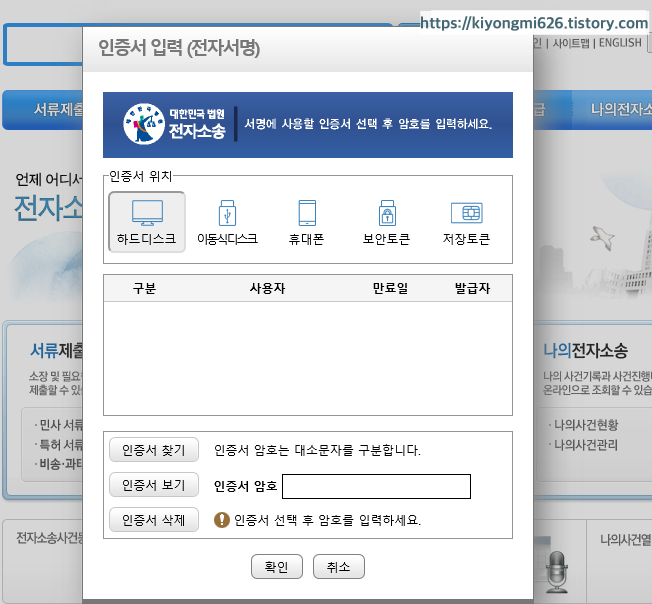652x604 pixels.
Task: Confirm with the 확인 button
Action: pos(277,567)
